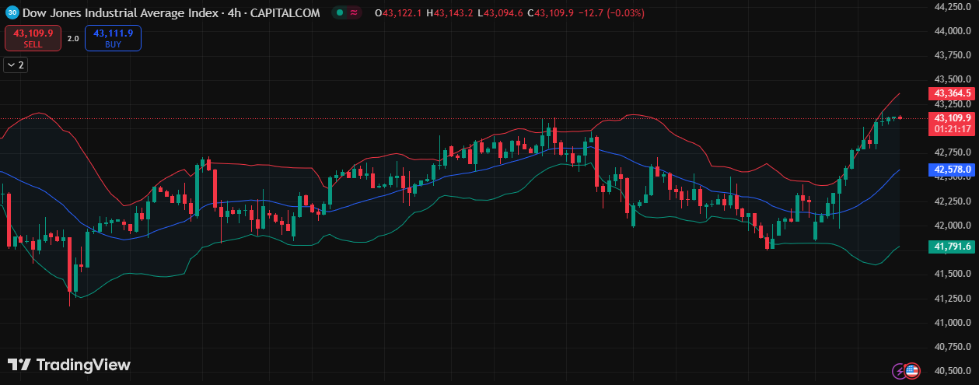Click the 42,000.0 price axis label
Image resolution: width=979 pixels, height=385 pixels.
tap(953, 225)
